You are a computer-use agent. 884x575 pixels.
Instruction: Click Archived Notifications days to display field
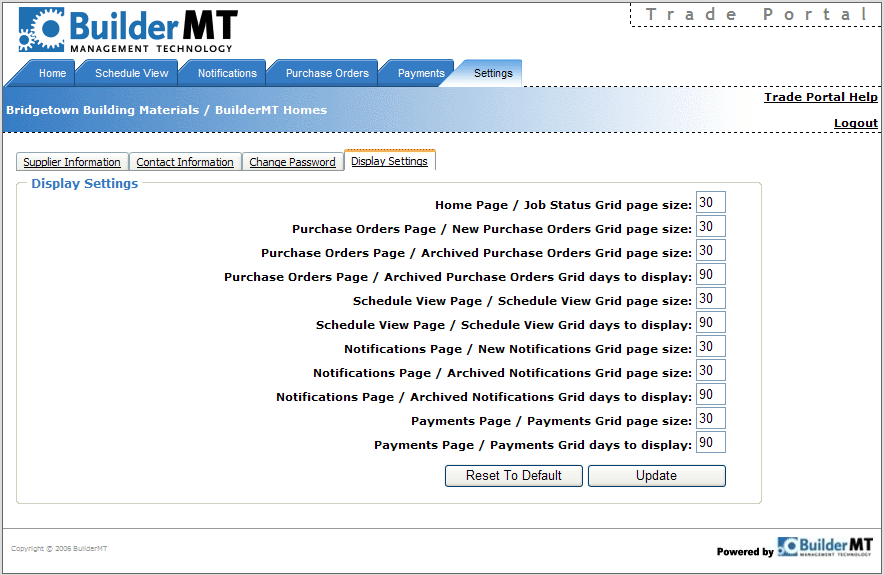pyautogui.click(x=710, y=394)
